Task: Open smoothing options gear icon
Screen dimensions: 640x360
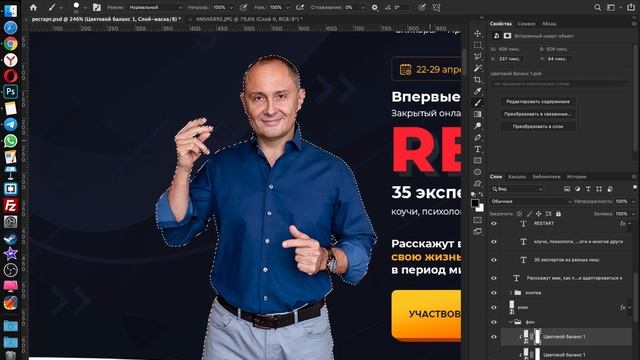Action: tap(375, 7)
